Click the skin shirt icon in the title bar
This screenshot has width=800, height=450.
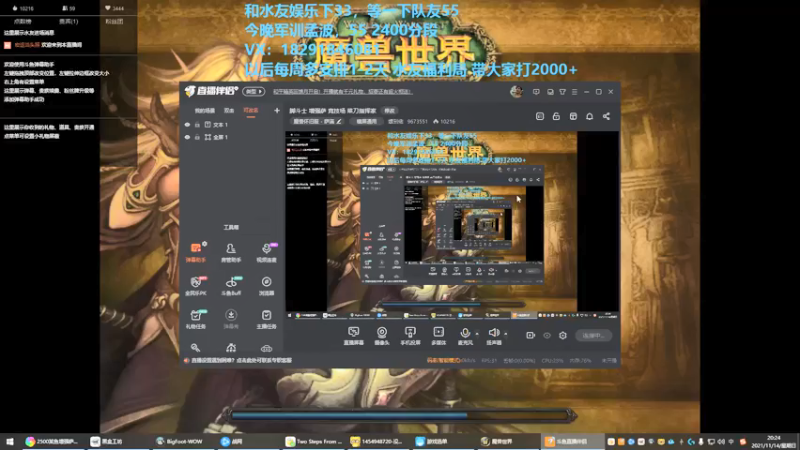(562, 92)
